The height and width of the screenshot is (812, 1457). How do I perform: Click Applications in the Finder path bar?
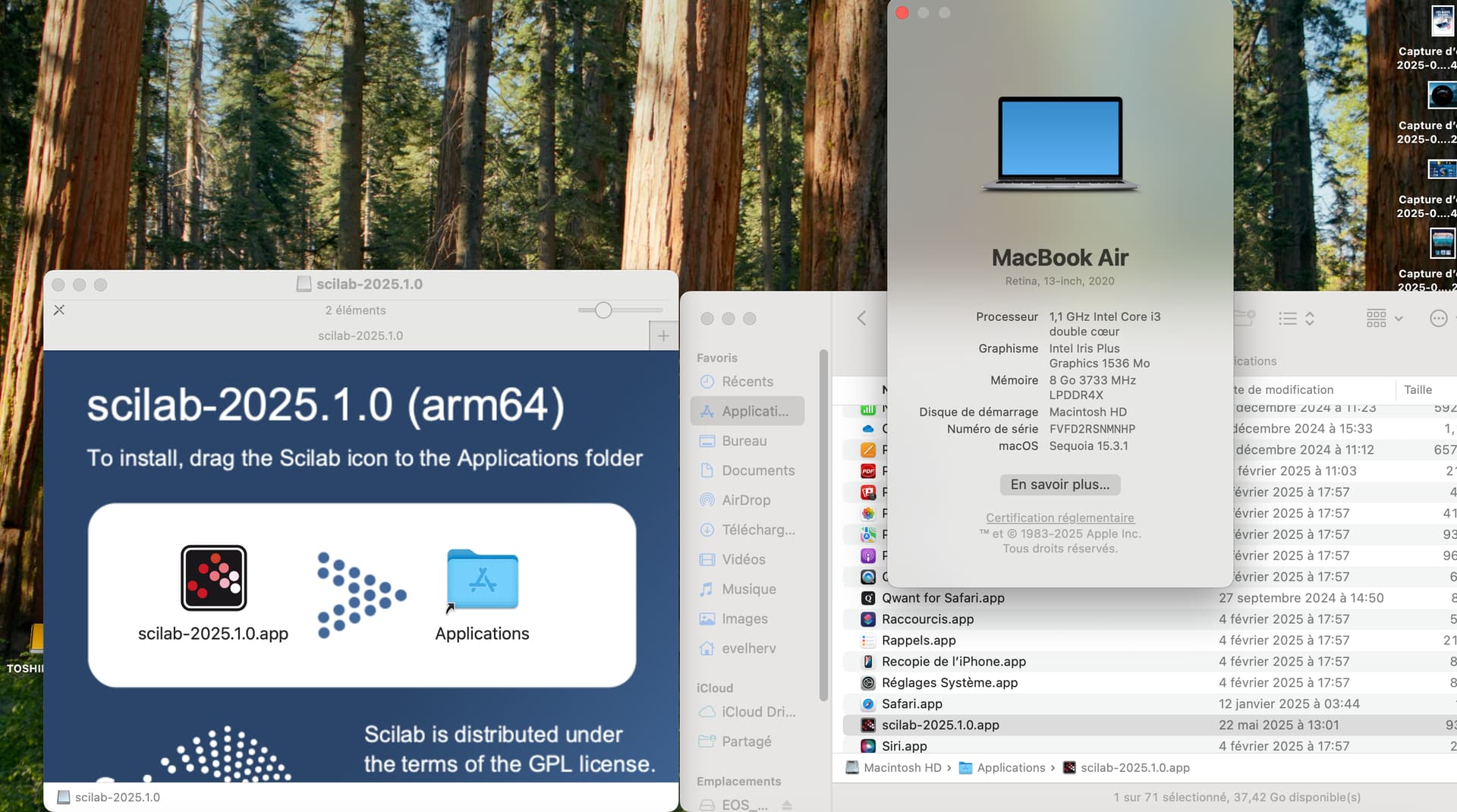click(1002, 767)
